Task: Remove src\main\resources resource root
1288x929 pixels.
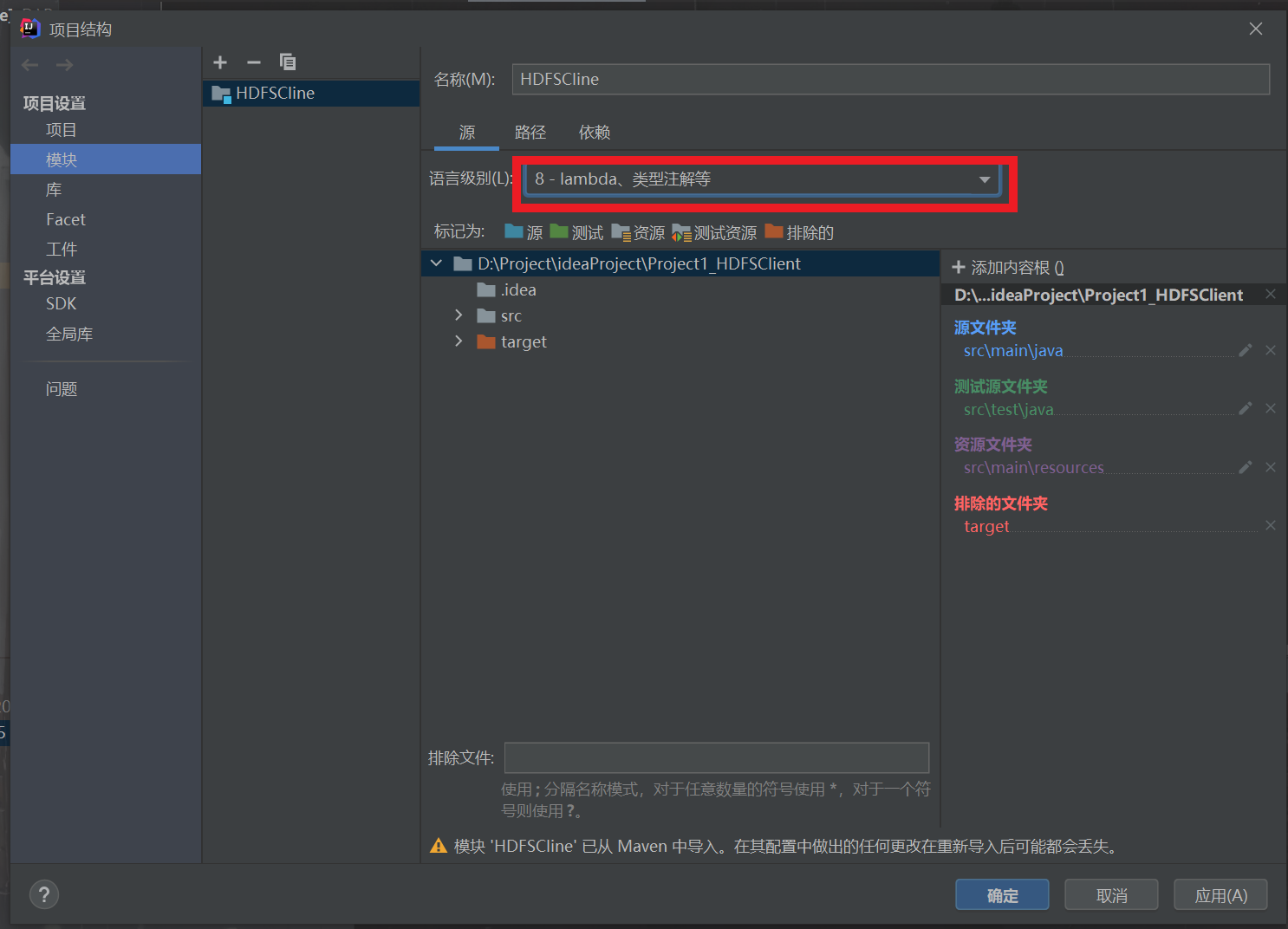Action: 1271,467
